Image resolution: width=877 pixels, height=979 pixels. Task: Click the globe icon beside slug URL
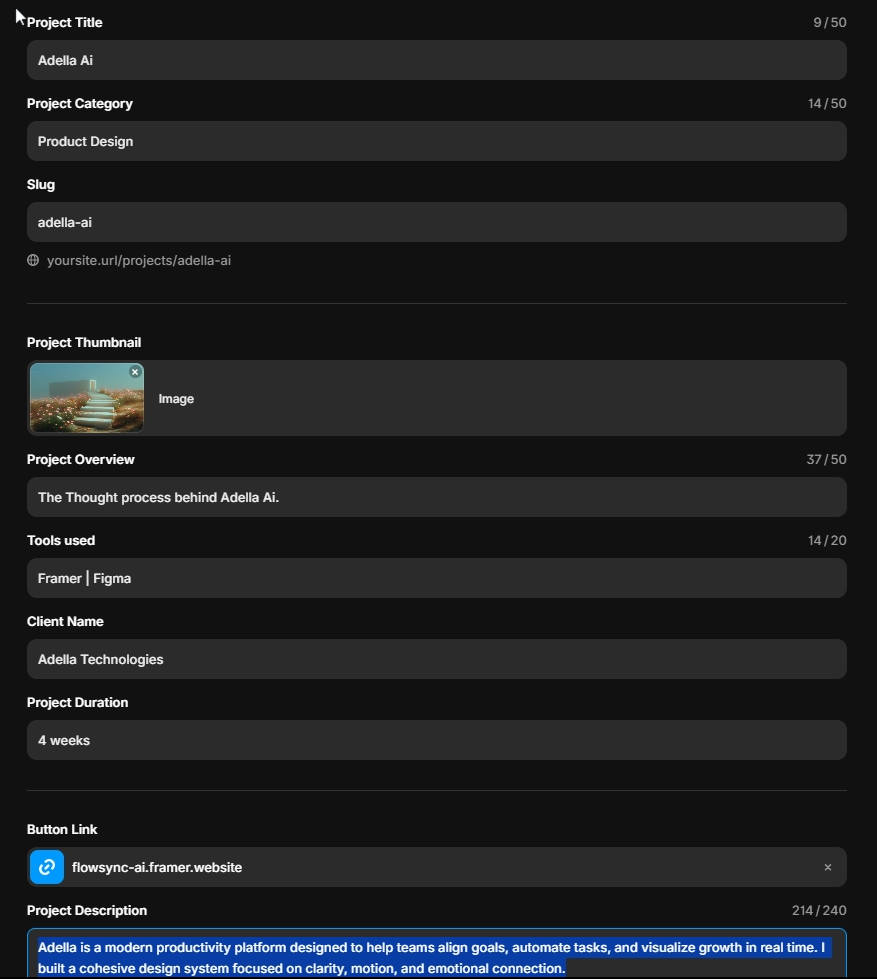coord(33,261)
